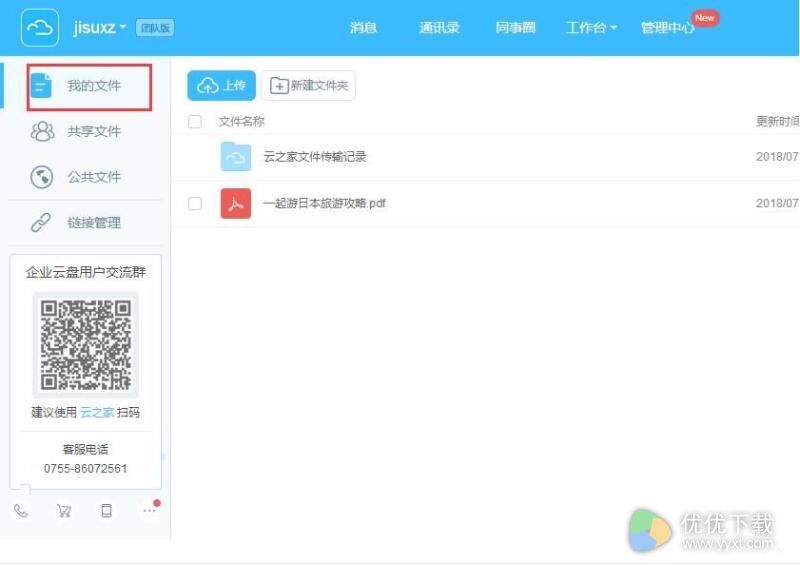Viewport: 800px width, 565px height.
Task: Click the telephone icon at sidebar bottom
Action: [21, 511]
